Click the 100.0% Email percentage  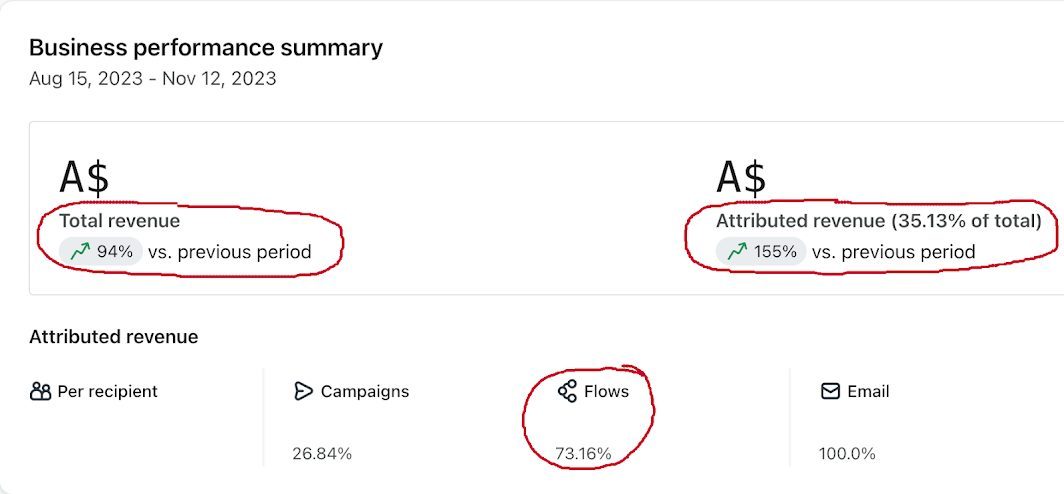pos(846,454)
